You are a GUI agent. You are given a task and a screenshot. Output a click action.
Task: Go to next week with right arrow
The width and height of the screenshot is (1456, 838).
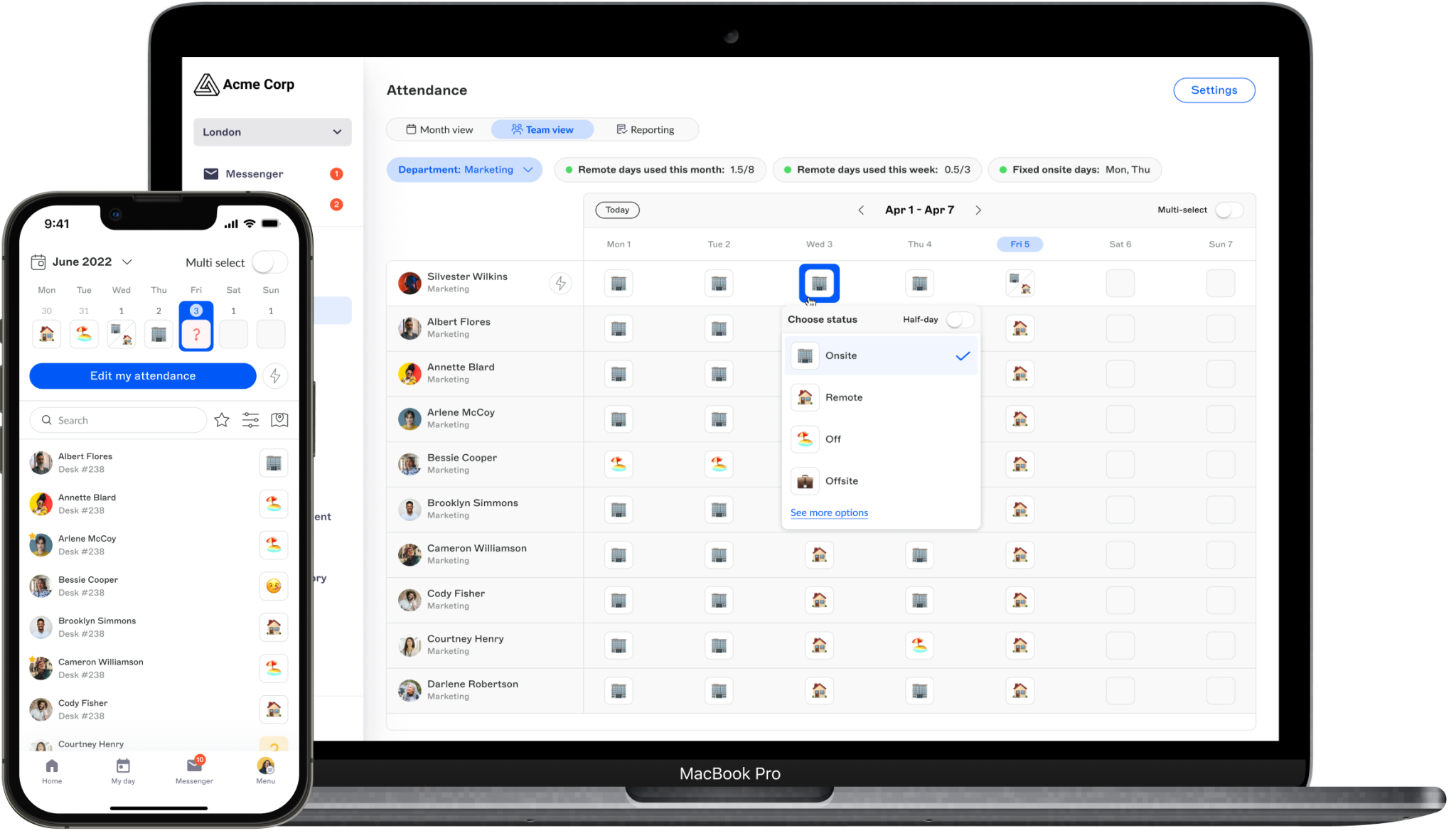(978, 210)
